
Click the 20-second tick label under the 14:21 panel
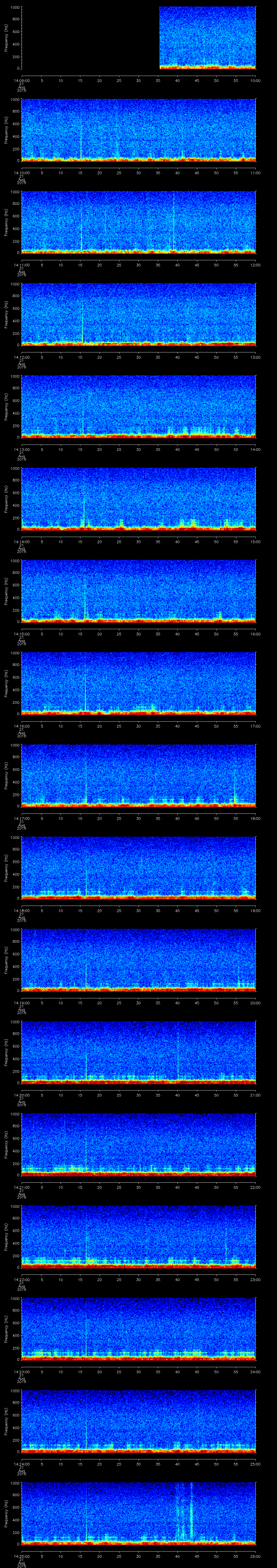click(x=100, y=1187)
